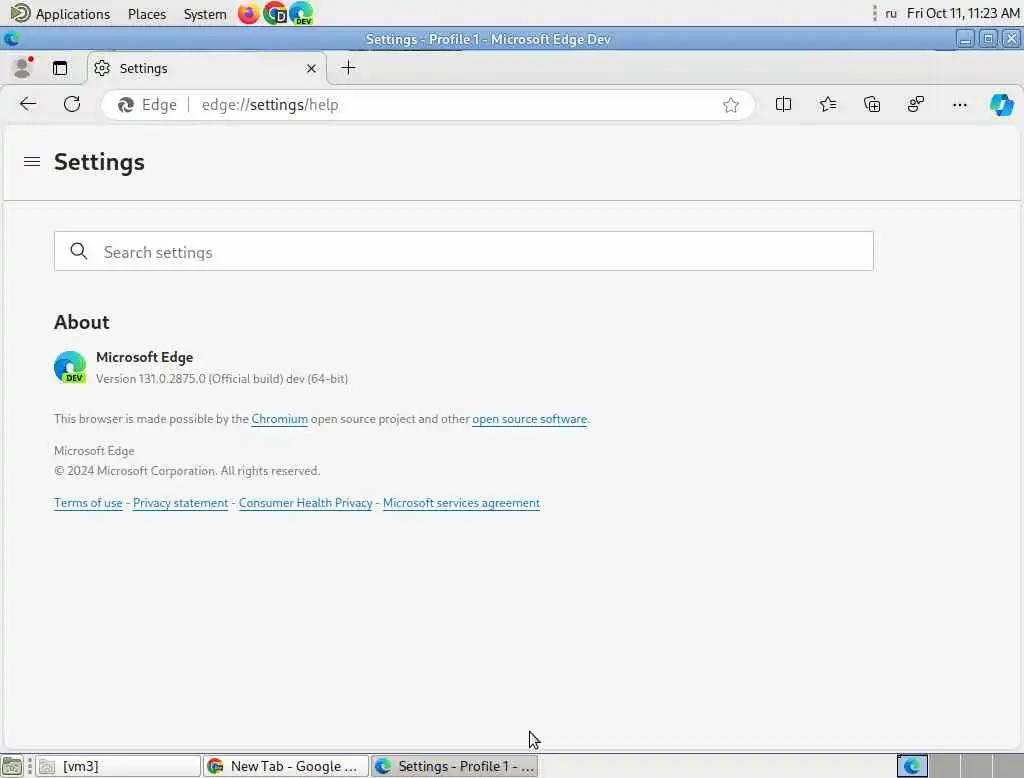Launch Chrome Dev from the top panel
The width and height of the screenshot is (1024, 778).
click(x=275, y=13)
